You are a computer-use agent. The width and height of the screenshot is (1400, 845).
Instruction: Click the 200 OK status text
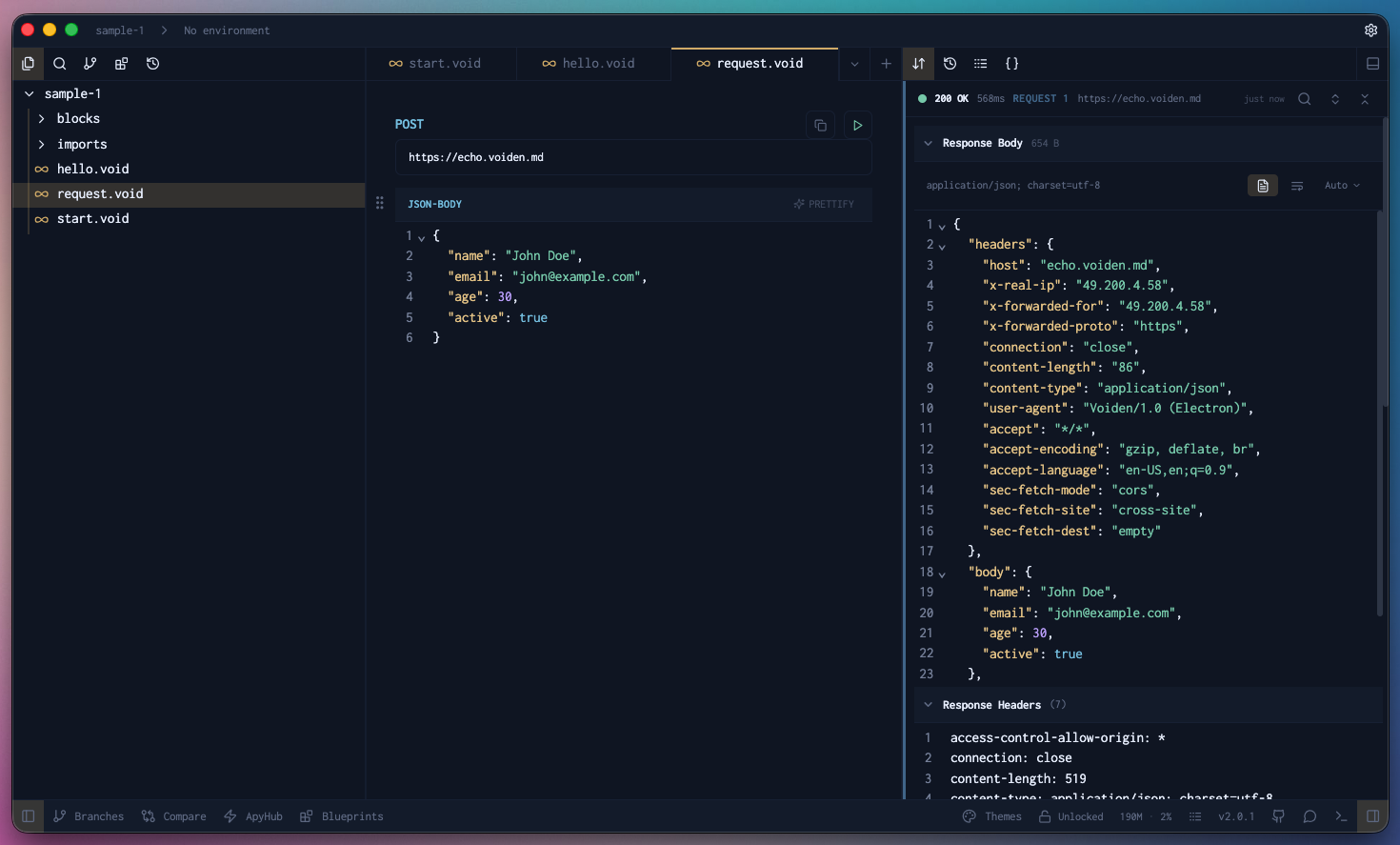(x=951, y=99)
